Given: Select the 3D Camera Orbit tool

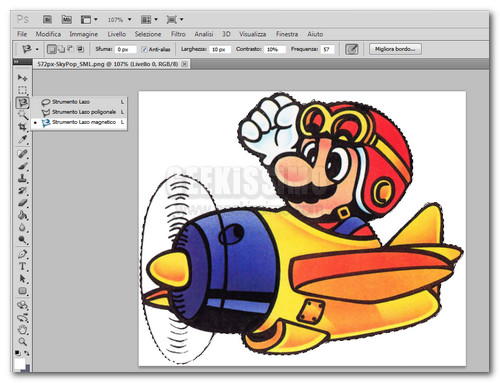Looking at the screenshot, I should (x=22, y=317).
